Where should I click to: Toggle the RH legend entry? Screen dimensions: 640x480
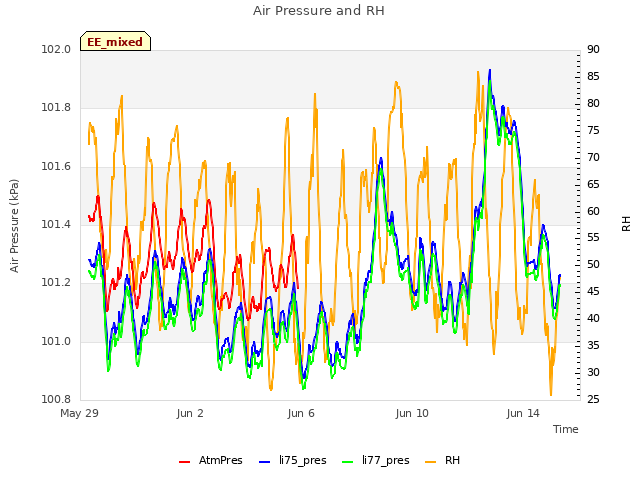tap(442, 460)
